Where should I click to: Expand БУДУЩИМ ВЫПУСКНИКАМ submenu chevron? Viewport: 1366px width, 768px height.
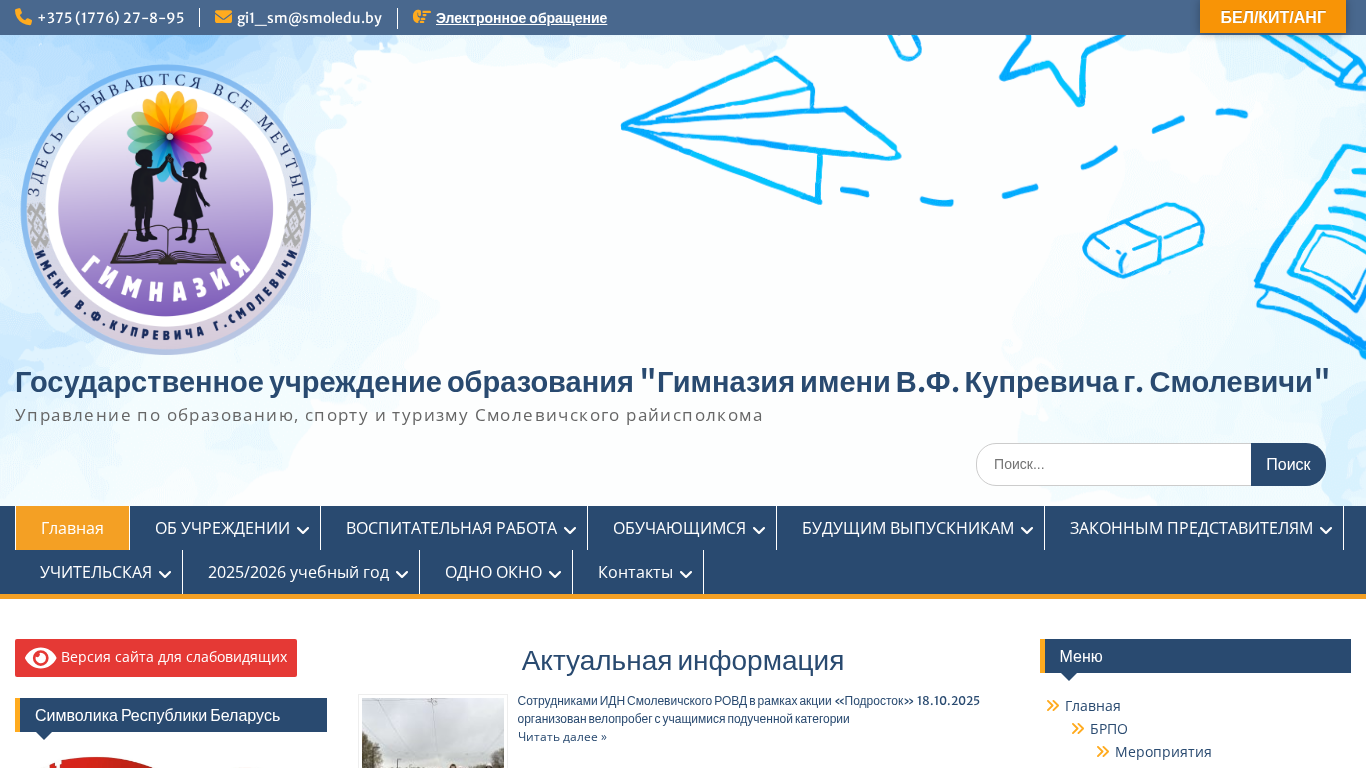point(1027,530)
